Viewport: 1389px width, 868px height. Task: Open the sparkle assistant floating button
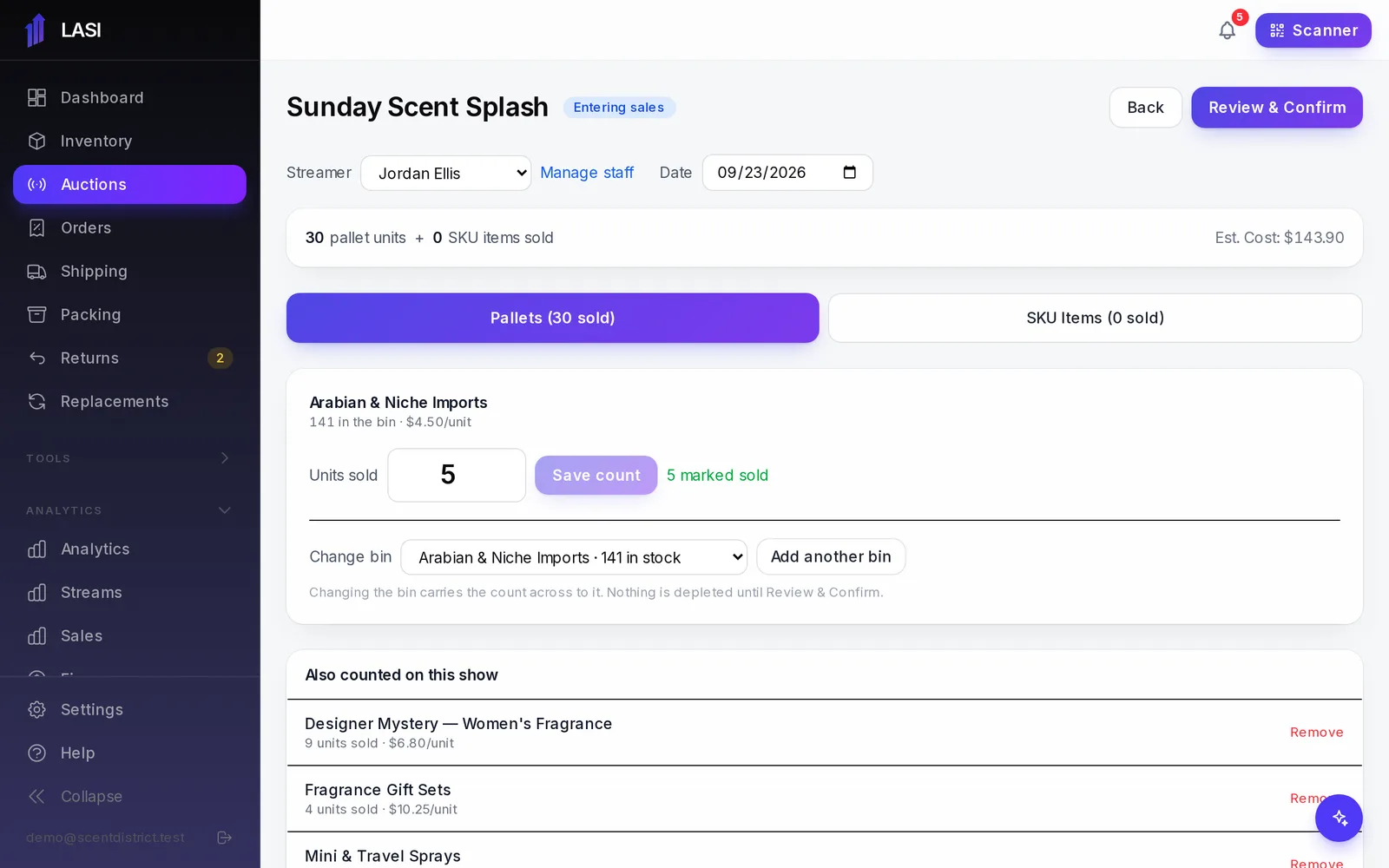[1339, 818]
